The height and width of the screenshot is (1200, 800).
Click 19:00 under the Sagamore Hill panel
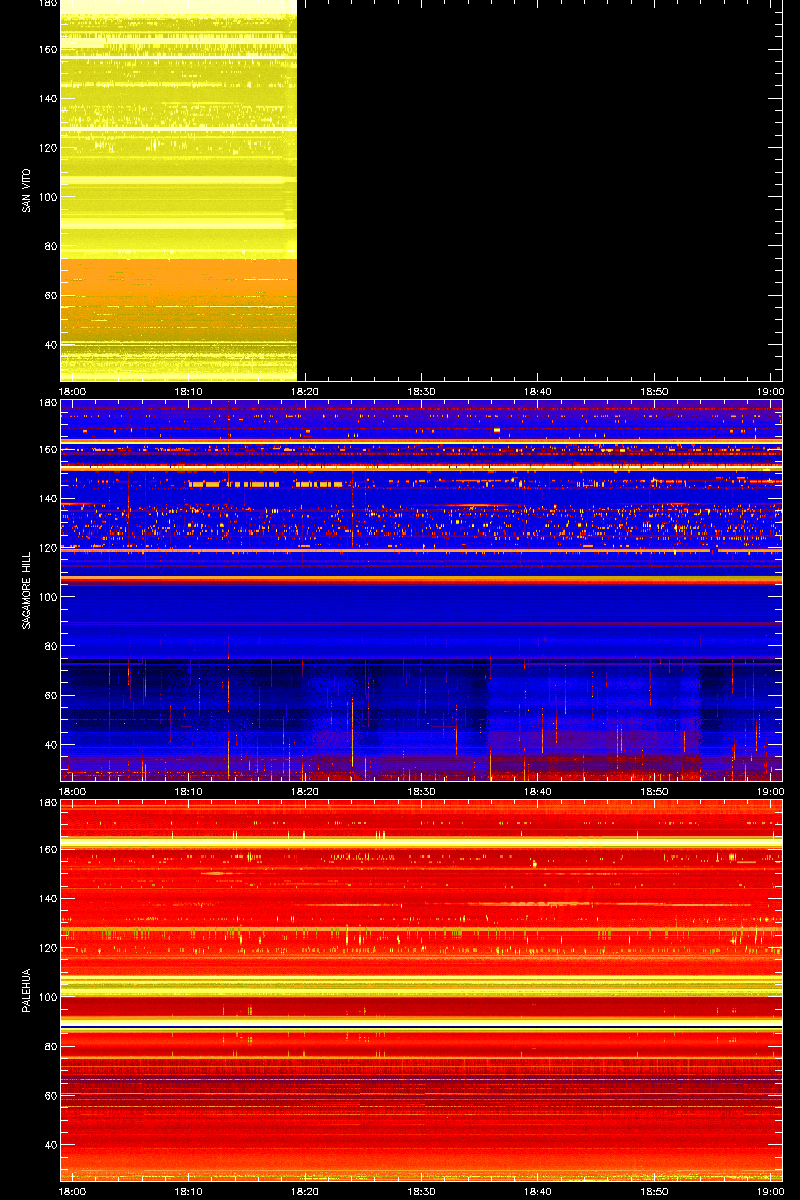(769, 791)
